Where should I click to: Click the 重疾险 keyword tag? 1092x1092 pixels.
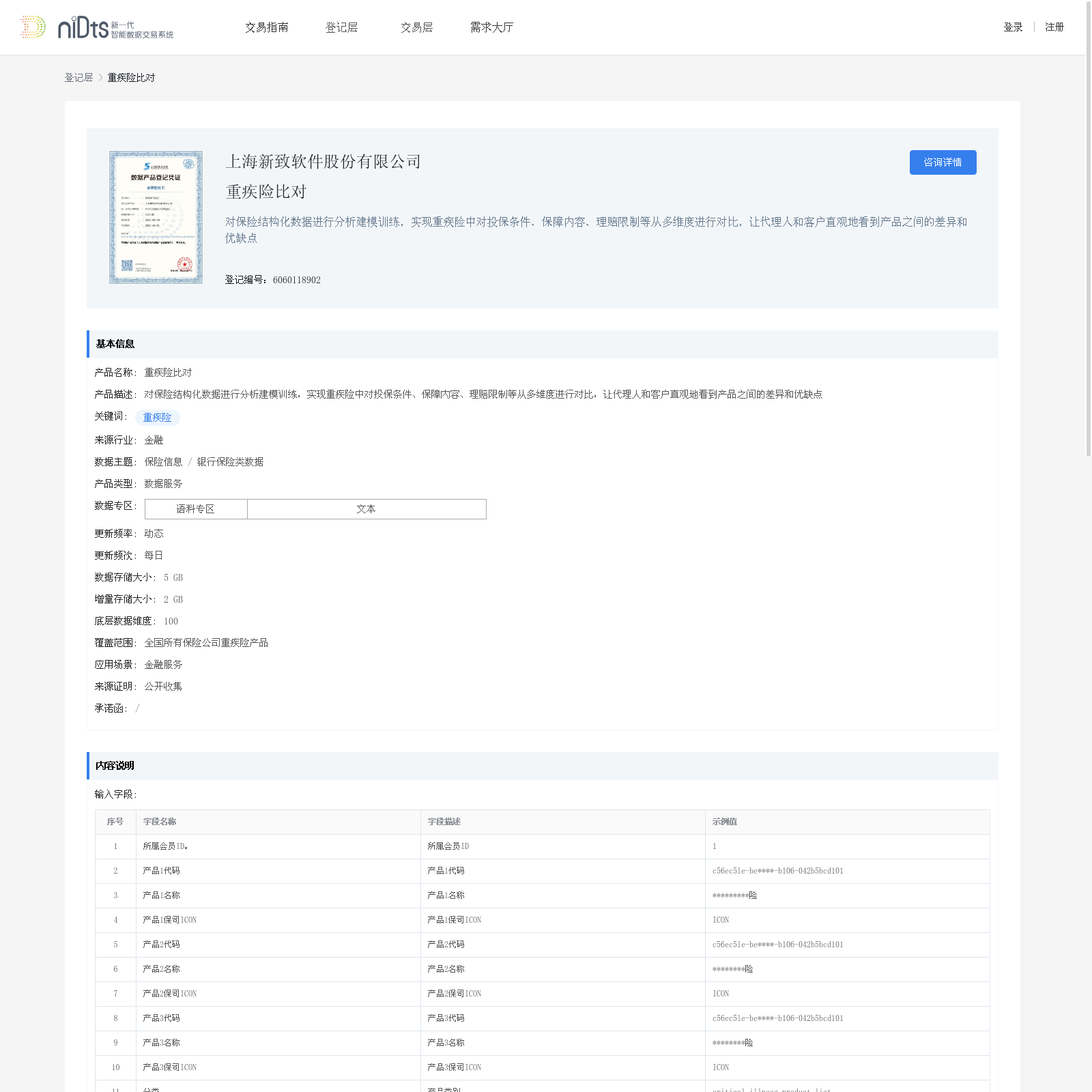click(157, 418)
